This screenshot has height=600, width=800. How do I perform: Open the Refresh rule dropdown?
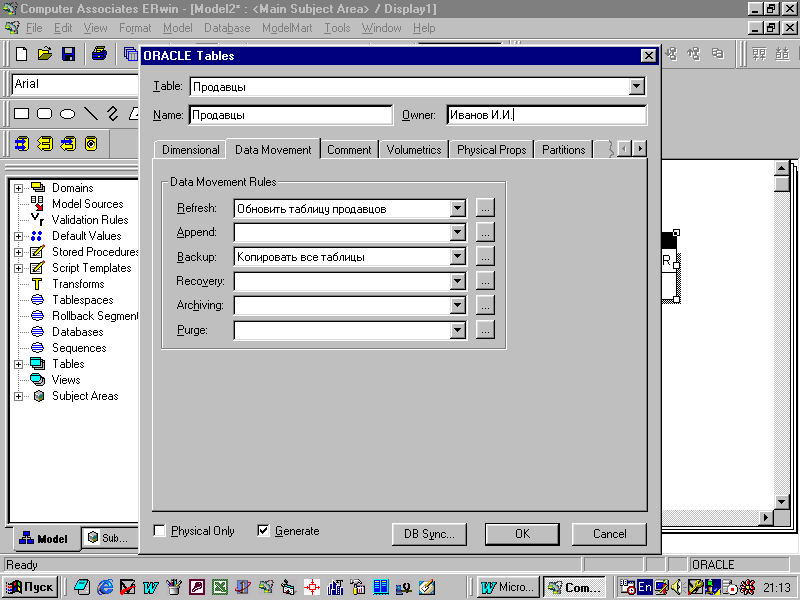(458, 208)
